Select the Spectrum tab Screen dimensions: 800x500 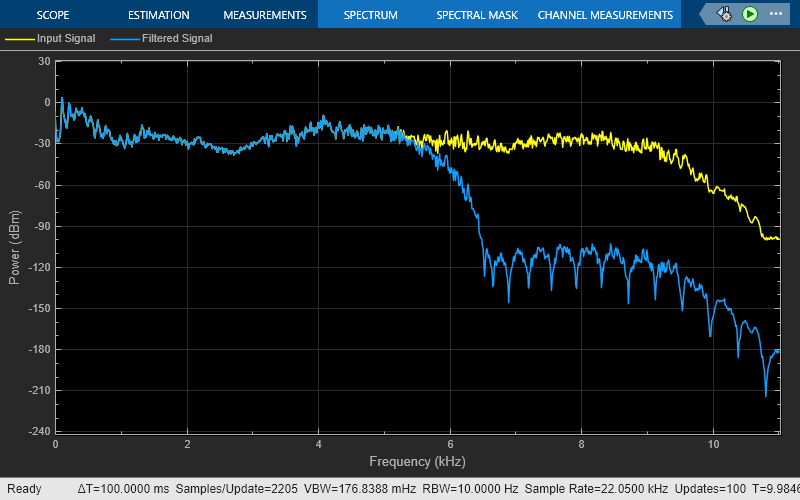[370, 15]
